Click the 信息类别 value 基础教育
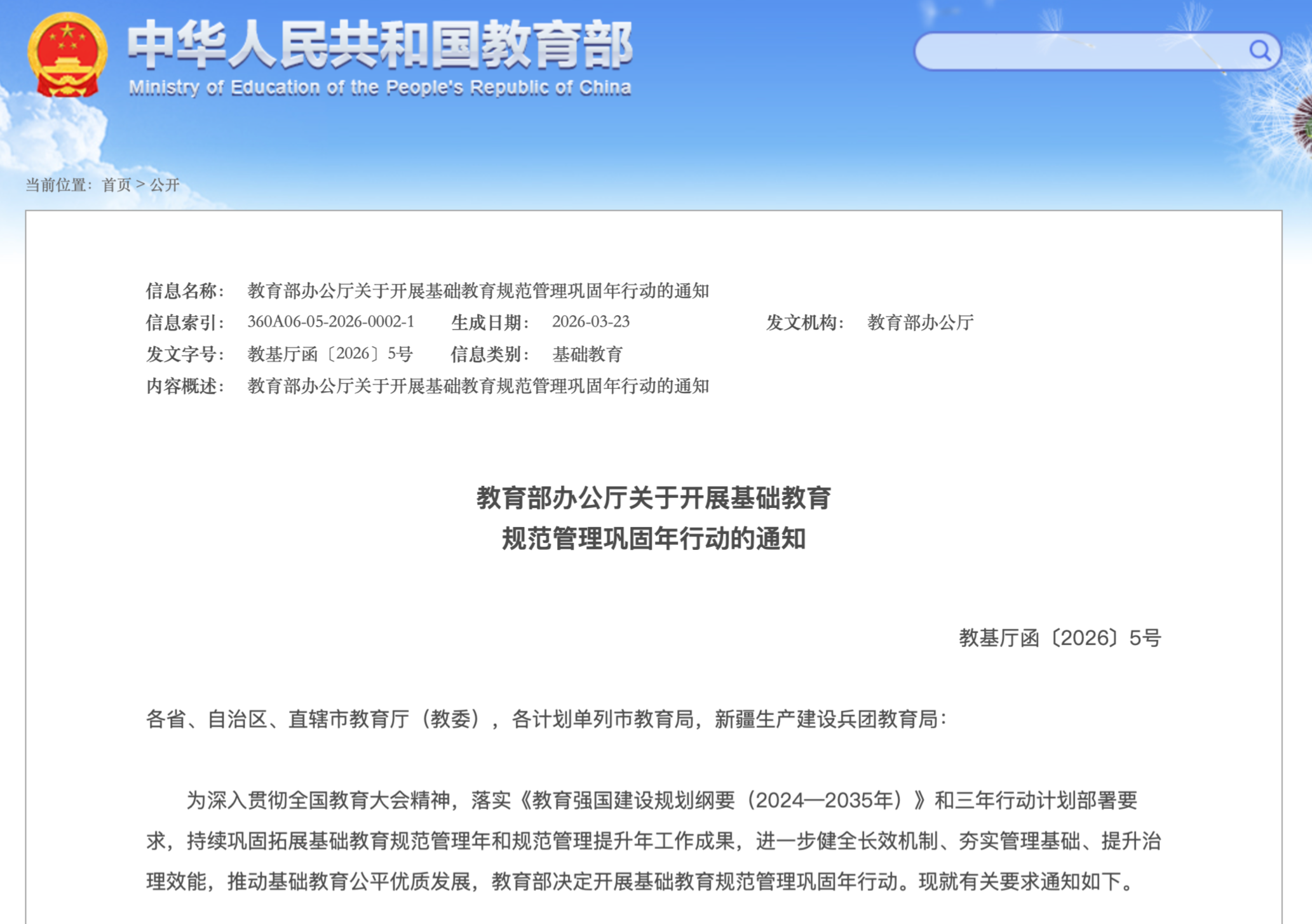Viewport: 1312px width, 924px height. point(587,354)
